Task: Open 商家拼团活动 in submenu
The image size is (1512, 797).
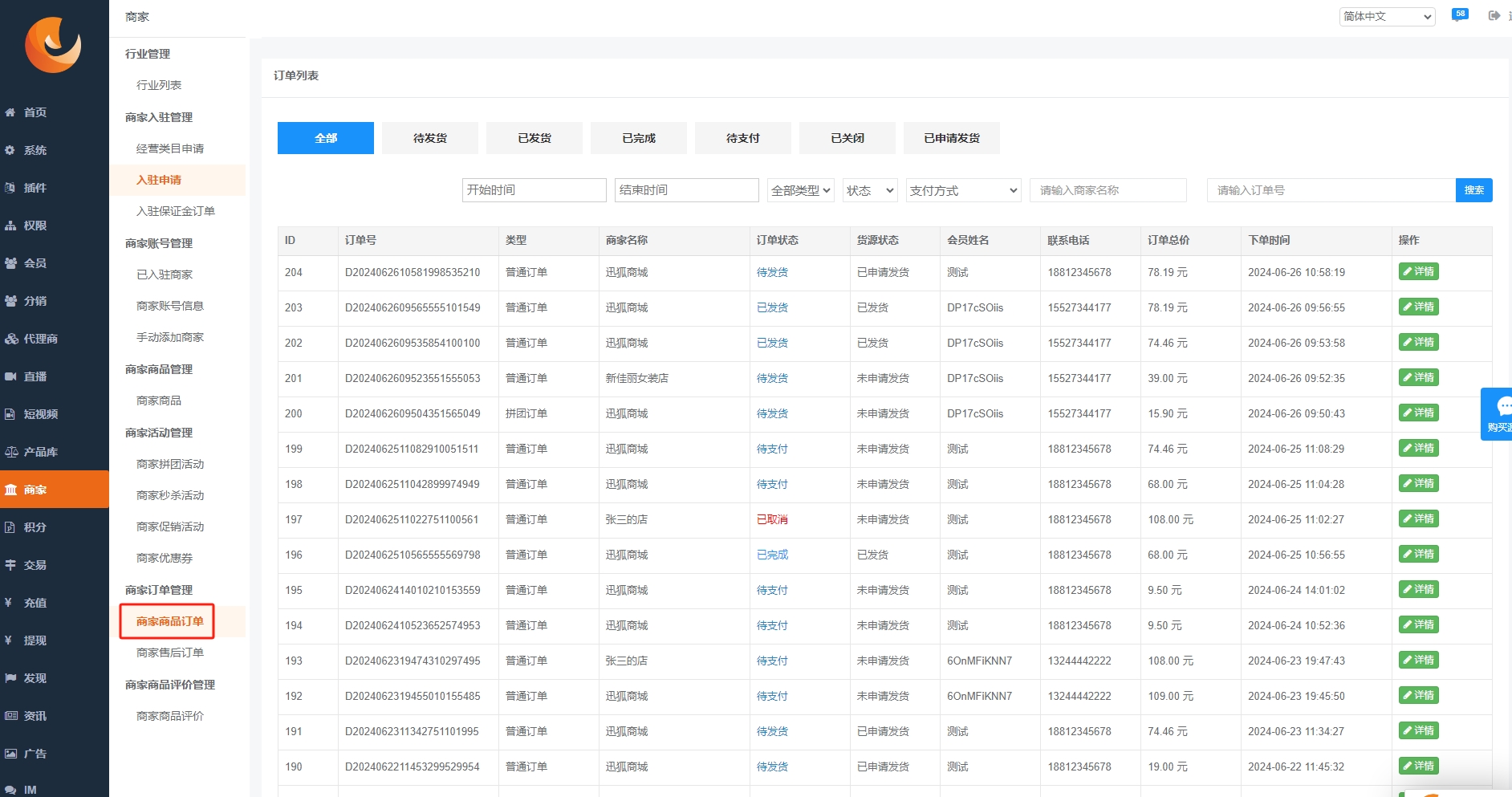Action: (170, 464)
